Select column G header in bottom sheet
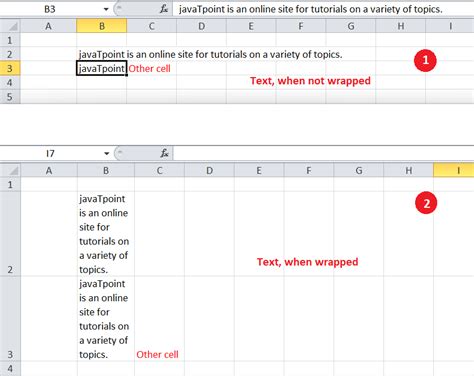The image size is (474, 376). coord(359,170)
